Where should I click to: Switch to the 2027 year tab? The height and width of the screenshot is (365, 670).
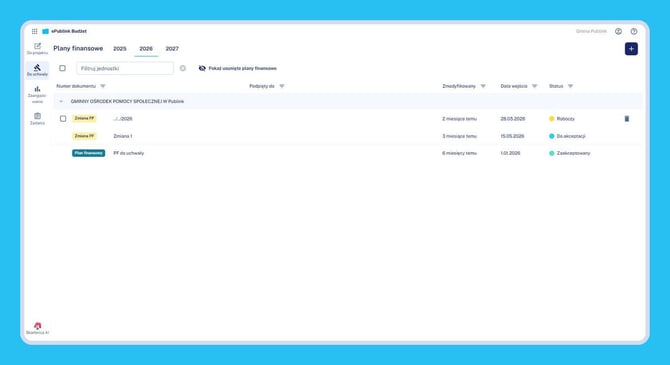click(x=172, y=49)
